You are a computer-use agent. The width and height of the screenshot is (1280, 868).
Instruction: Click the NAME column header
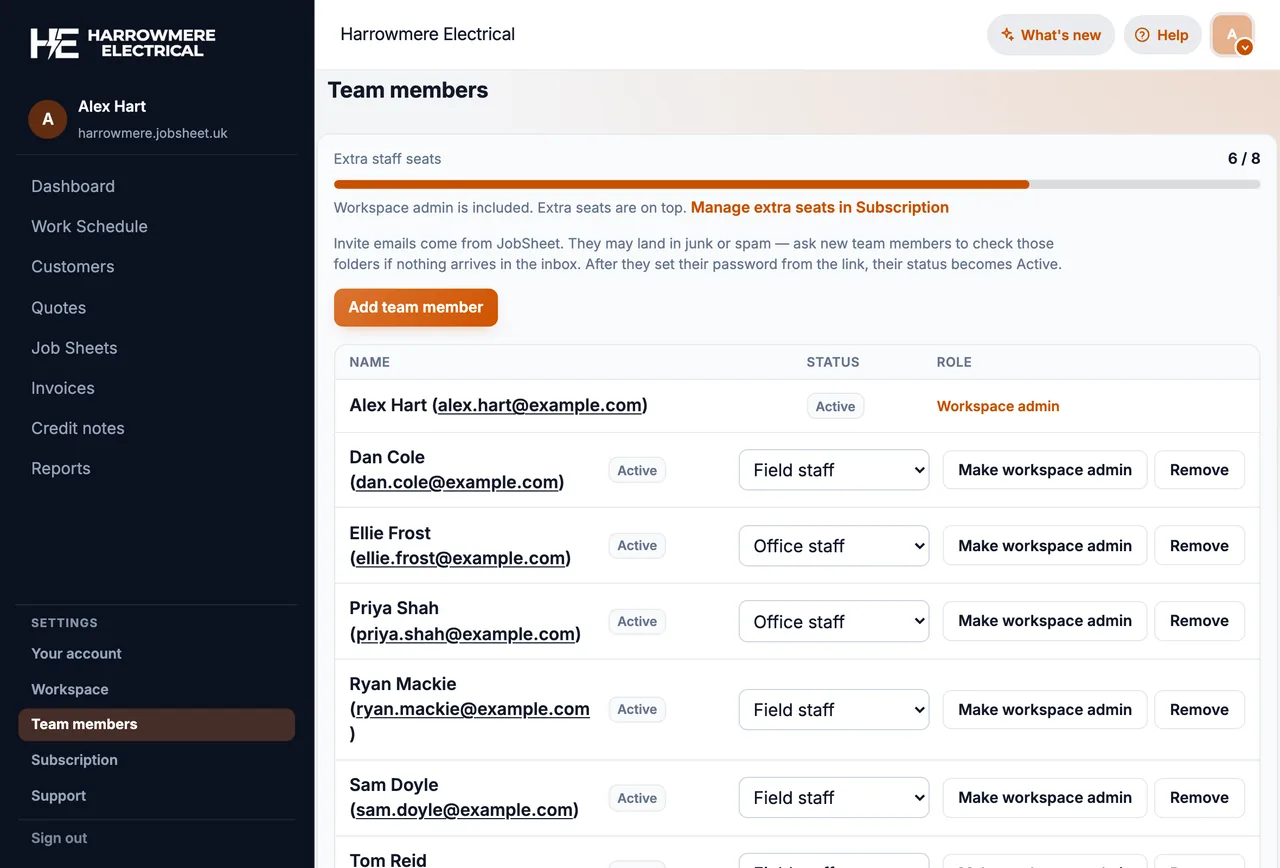pyautogui.click(x=369, y=362)
